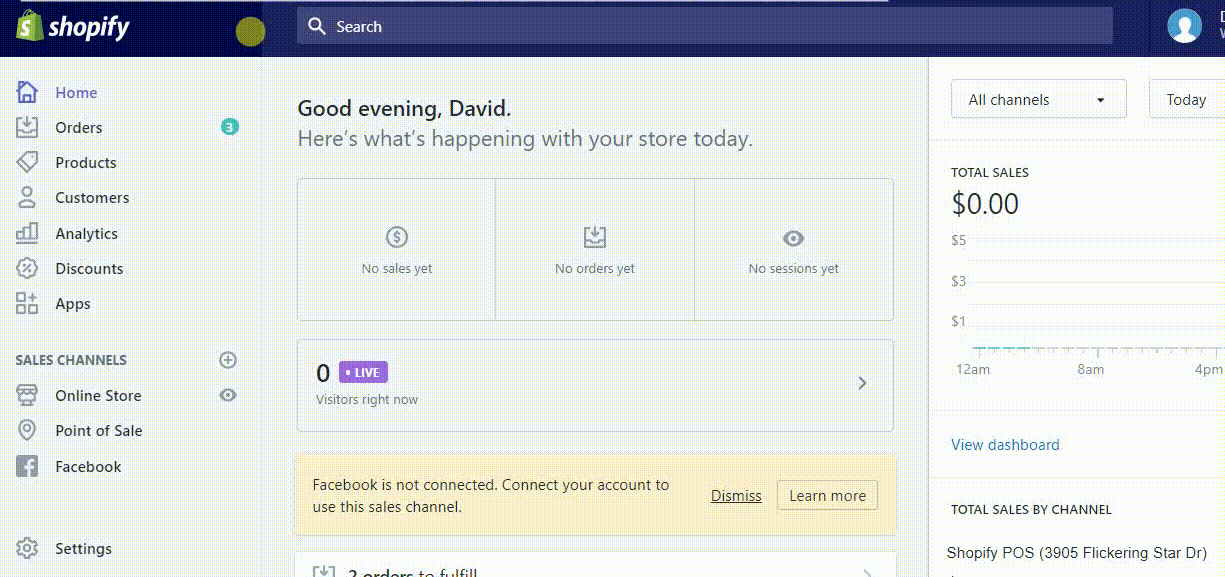The width and height of the screenshot is (1225, 577).
Task: Expand live visitors card chevron
Action: [862, 383]
